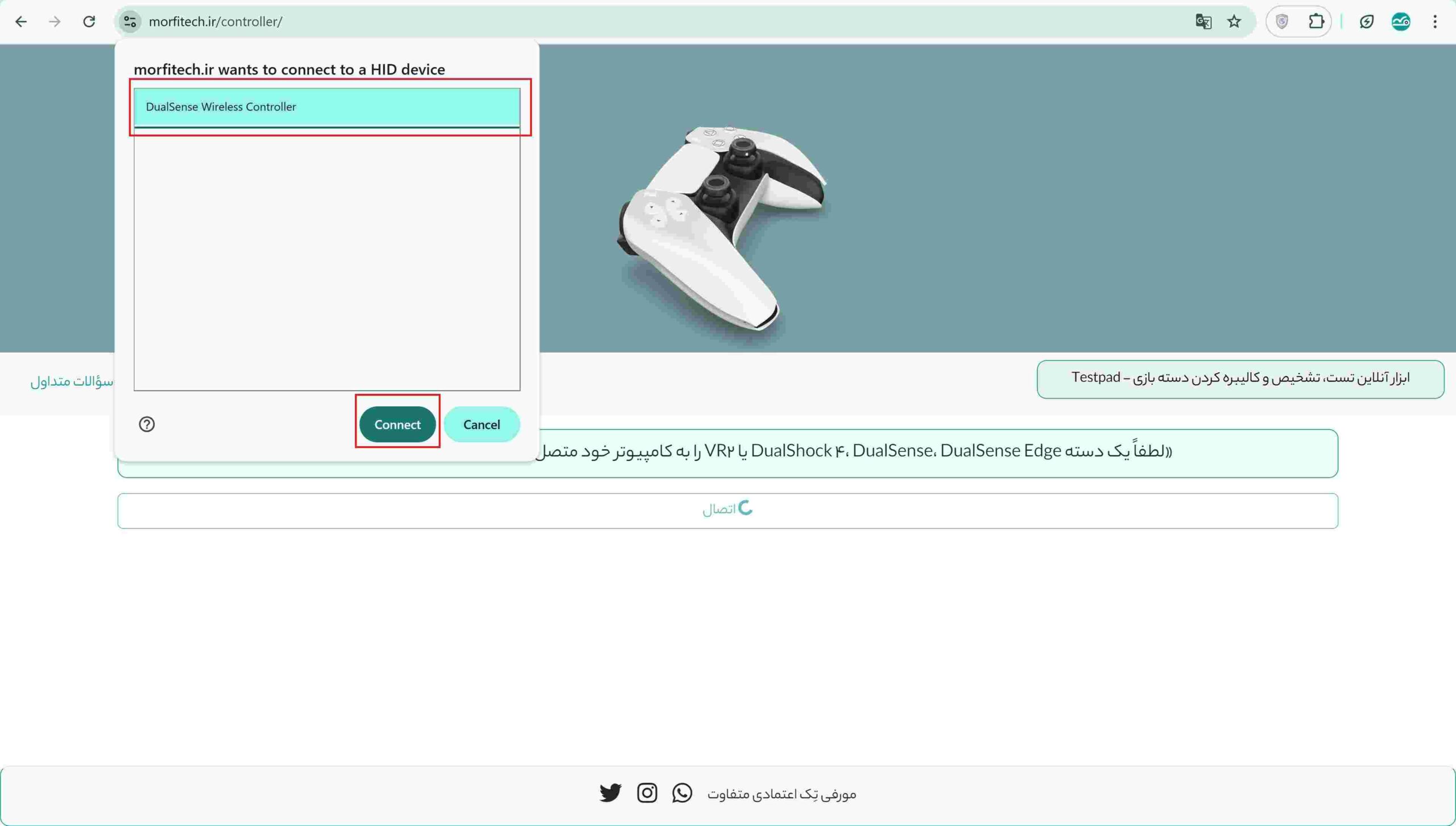The image size is (1456, 826).
Task: Click the help question-mark icon in dialog
Action: click(x=147, y=424)
